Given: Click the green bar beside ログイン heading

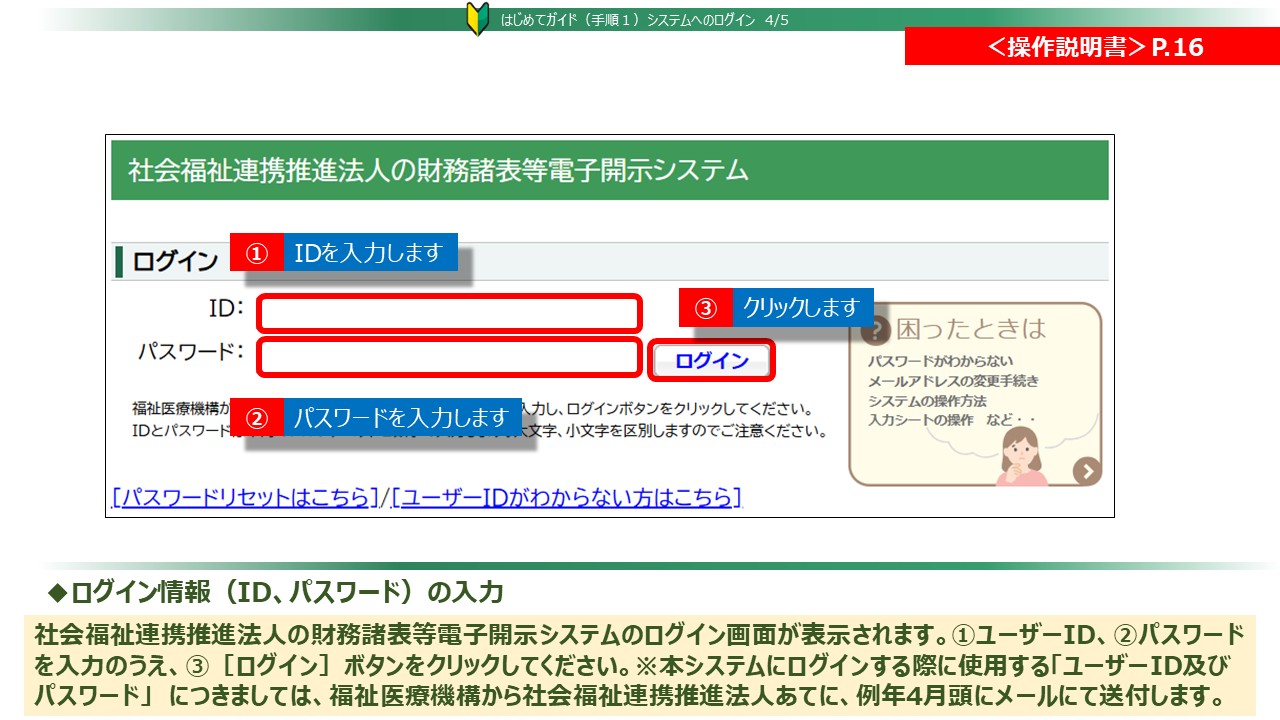Looking at the screenshot, I should pyautogui.click(x=120, y=262).
